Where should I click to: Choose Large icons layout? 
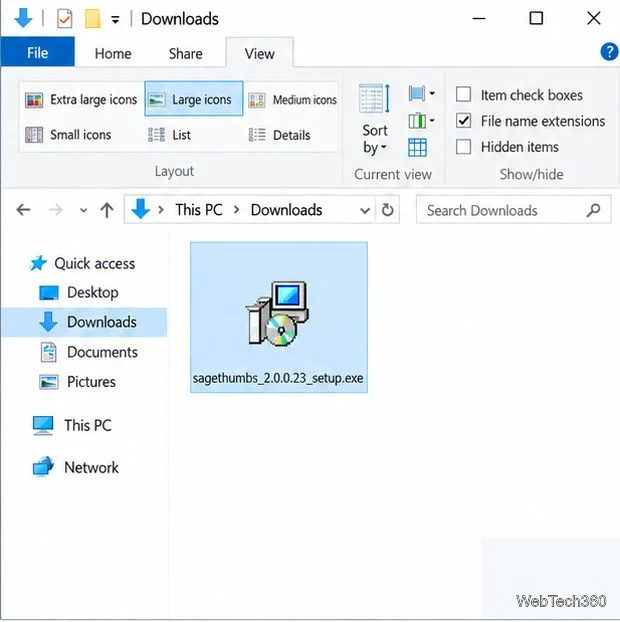pyautogui.click(x=194, y=99)
